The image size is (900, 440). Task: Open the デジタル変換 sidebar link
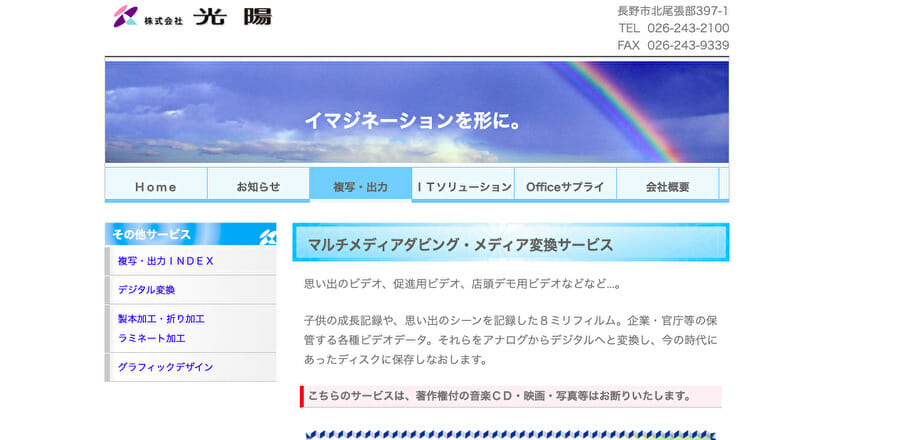146,290
